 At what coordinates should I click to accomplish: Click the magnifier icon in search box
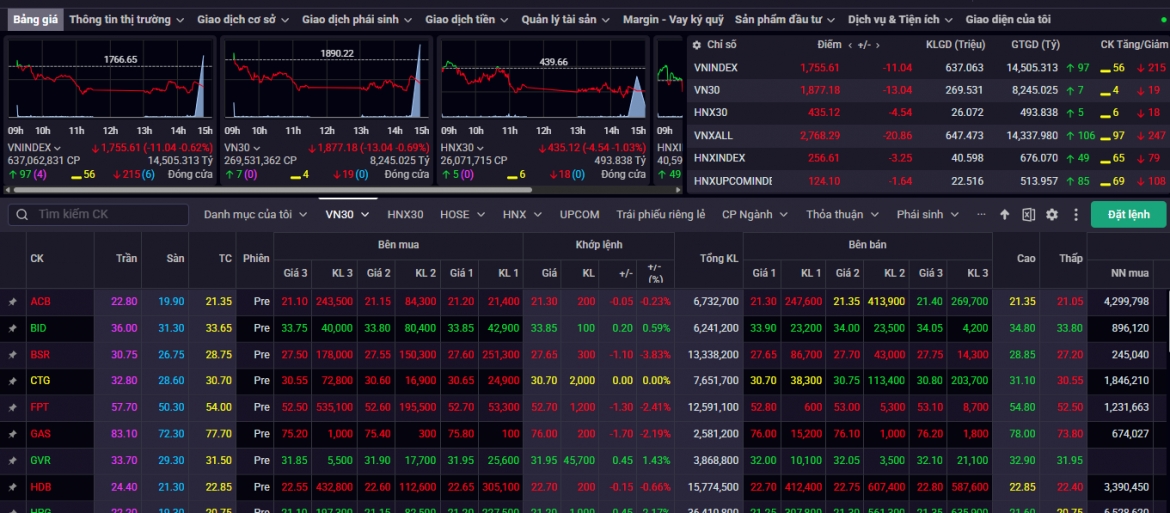23,215
